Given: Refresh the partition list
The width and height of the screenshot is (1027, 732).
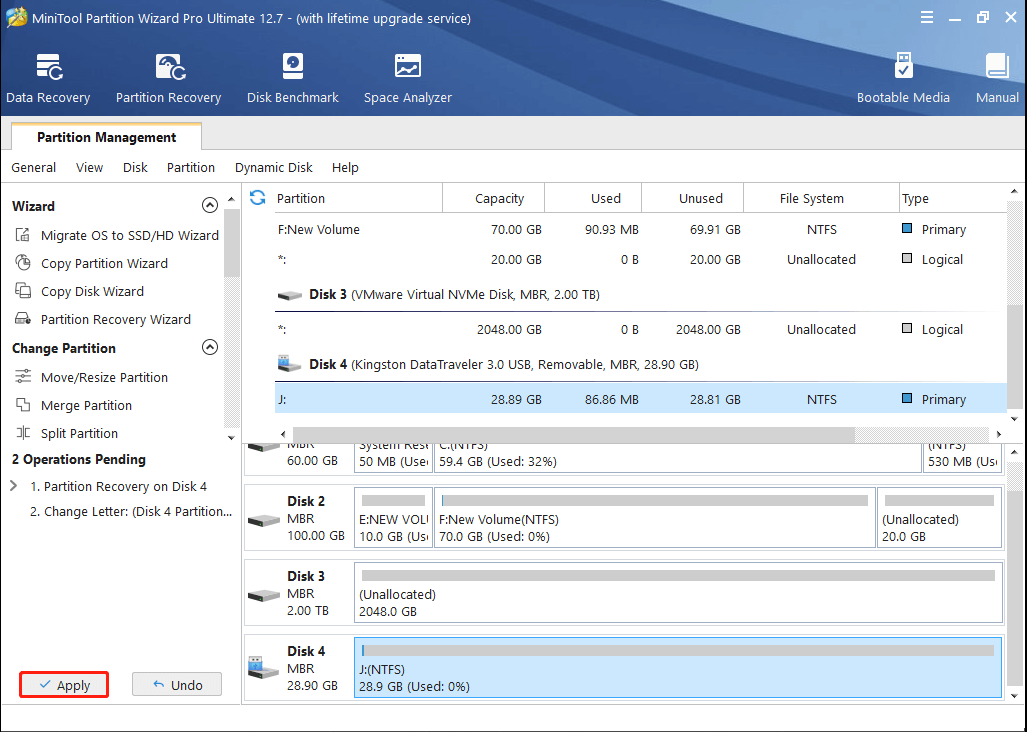Looking at the screenshot, I should (x=258, y=198).
